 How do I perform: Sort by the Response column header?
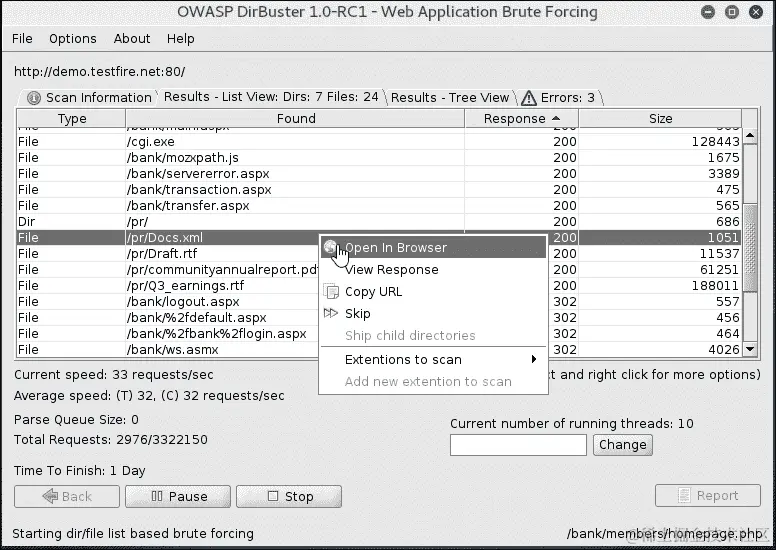[x=522, y=119]
